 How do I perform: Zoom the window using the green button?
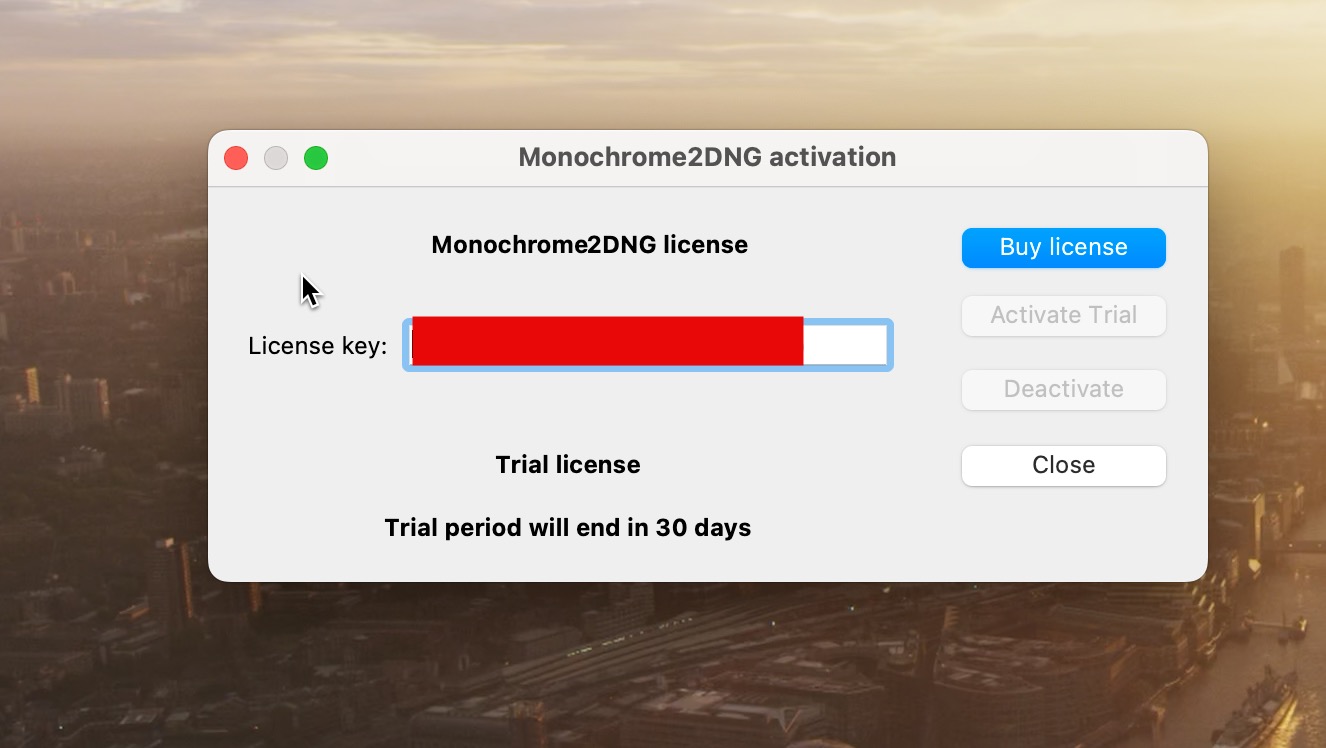(316, 158)
